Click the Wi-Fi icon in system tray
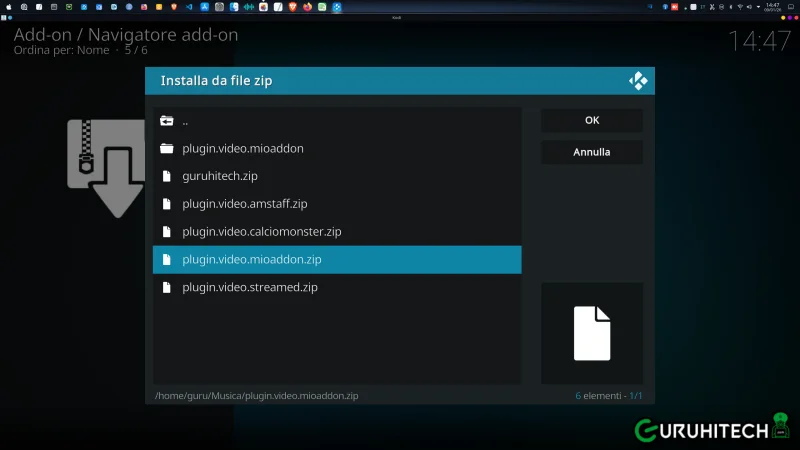 [739, 7]
